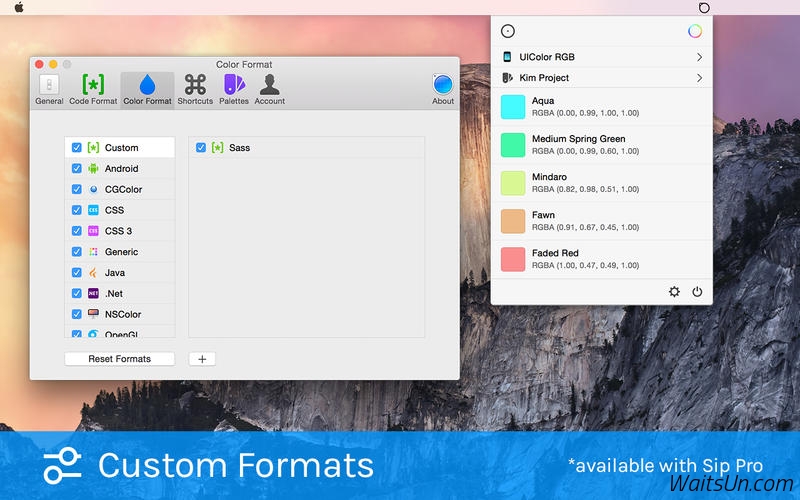
Task: Click the power quit icon
Action: coord(697,292)
